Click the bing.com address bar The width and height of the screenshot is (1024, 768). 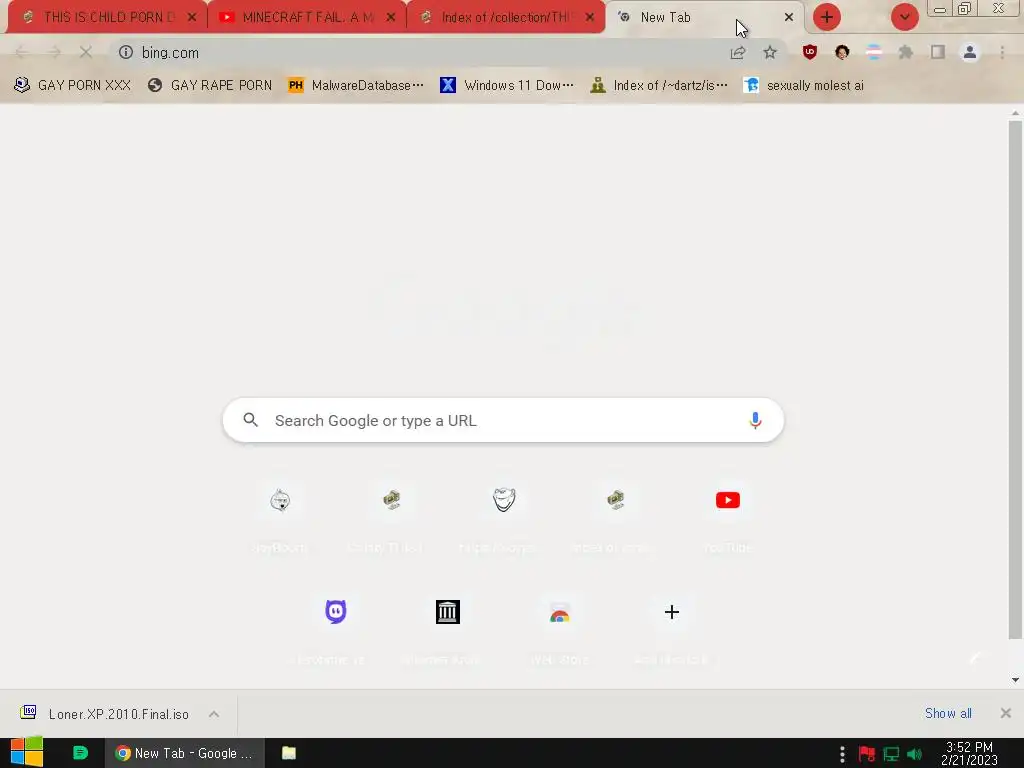point(418,52)
